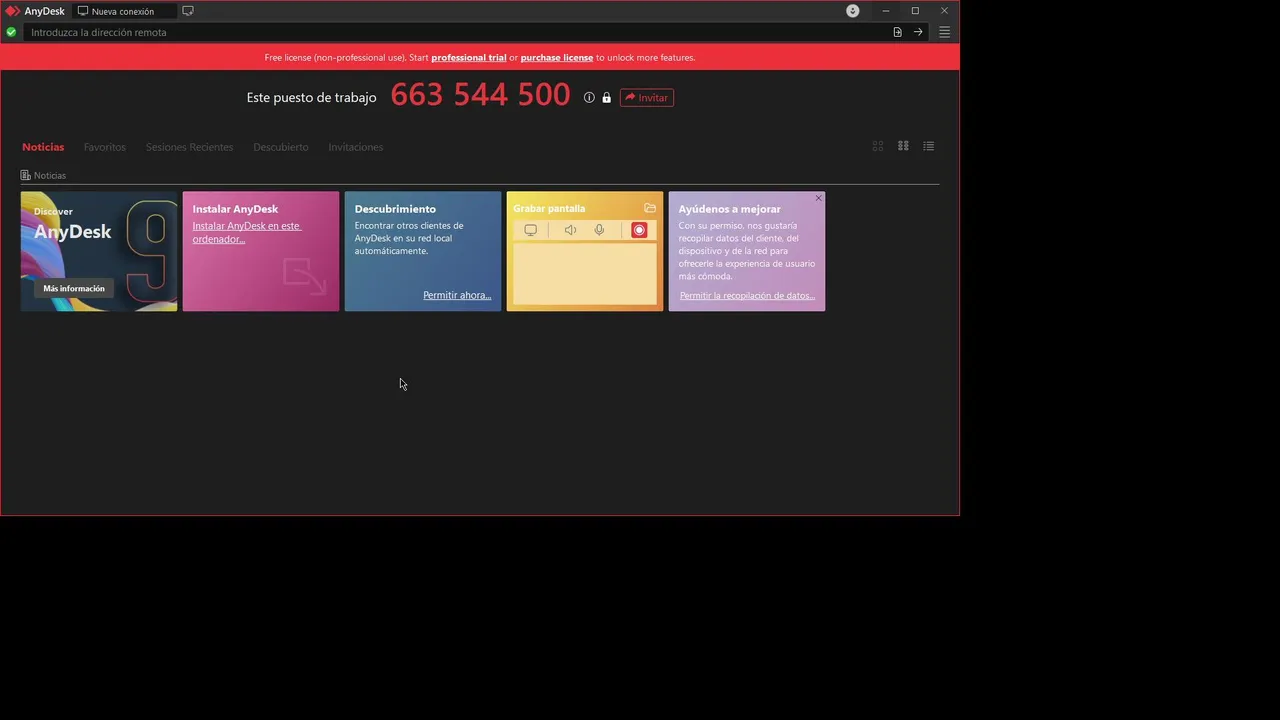Viewport: 1280px width, 720px height.
Task: Open the Favoritos tab
Action: coord(105,147)
